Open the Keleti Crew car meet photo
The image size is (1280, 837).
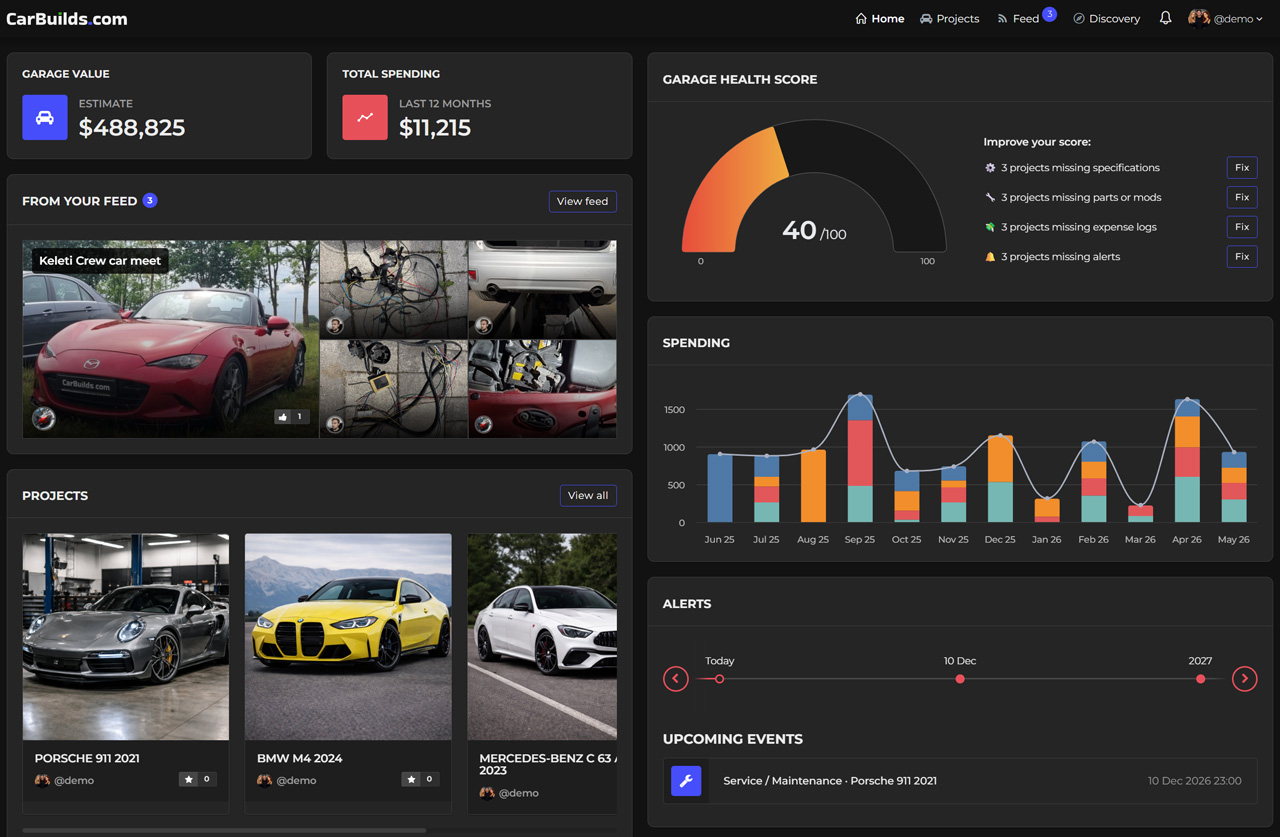(x=170, y=339)
